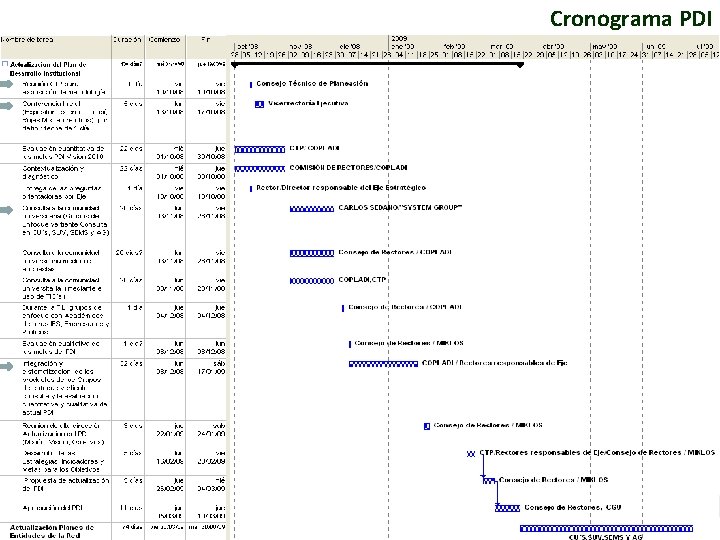Image resolution: width=720 pixels, height=540 pixels.
Task: Click the Gantt bar labeled 'CTP/COPLADI'
Action: point(260,149)
